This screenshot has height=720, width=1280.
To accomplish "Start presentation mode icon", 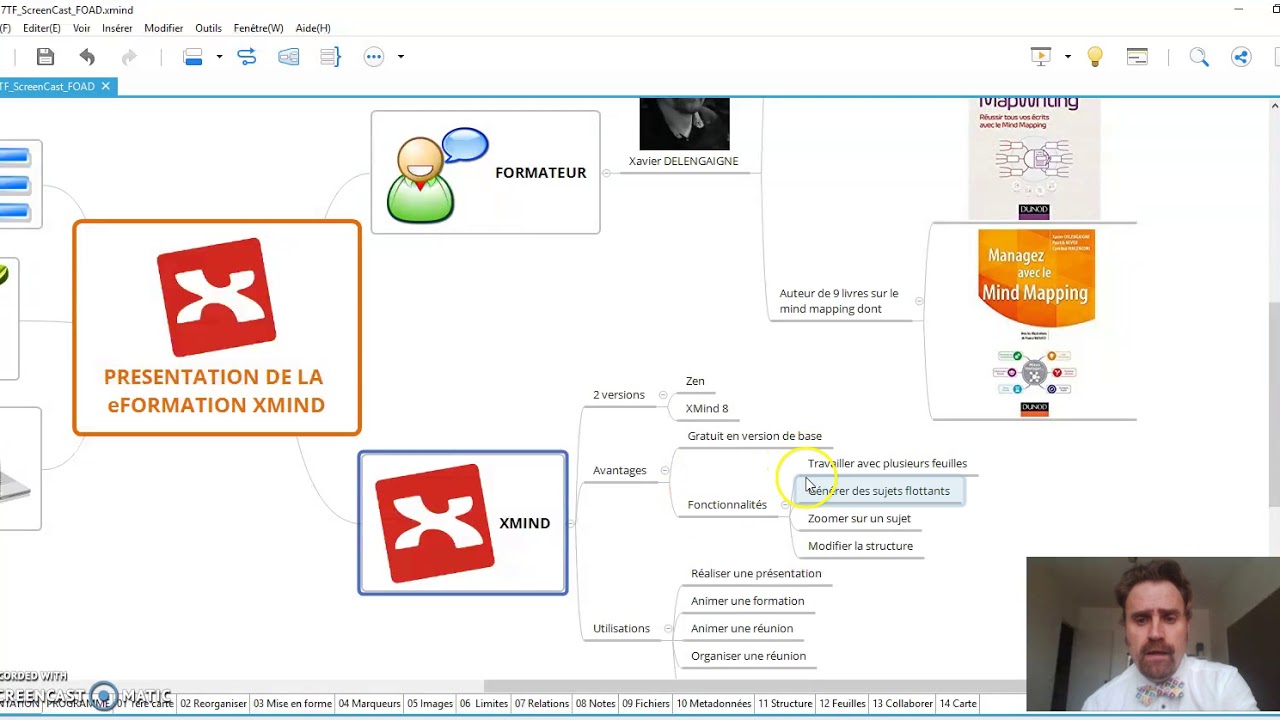I will [1041, 57].
